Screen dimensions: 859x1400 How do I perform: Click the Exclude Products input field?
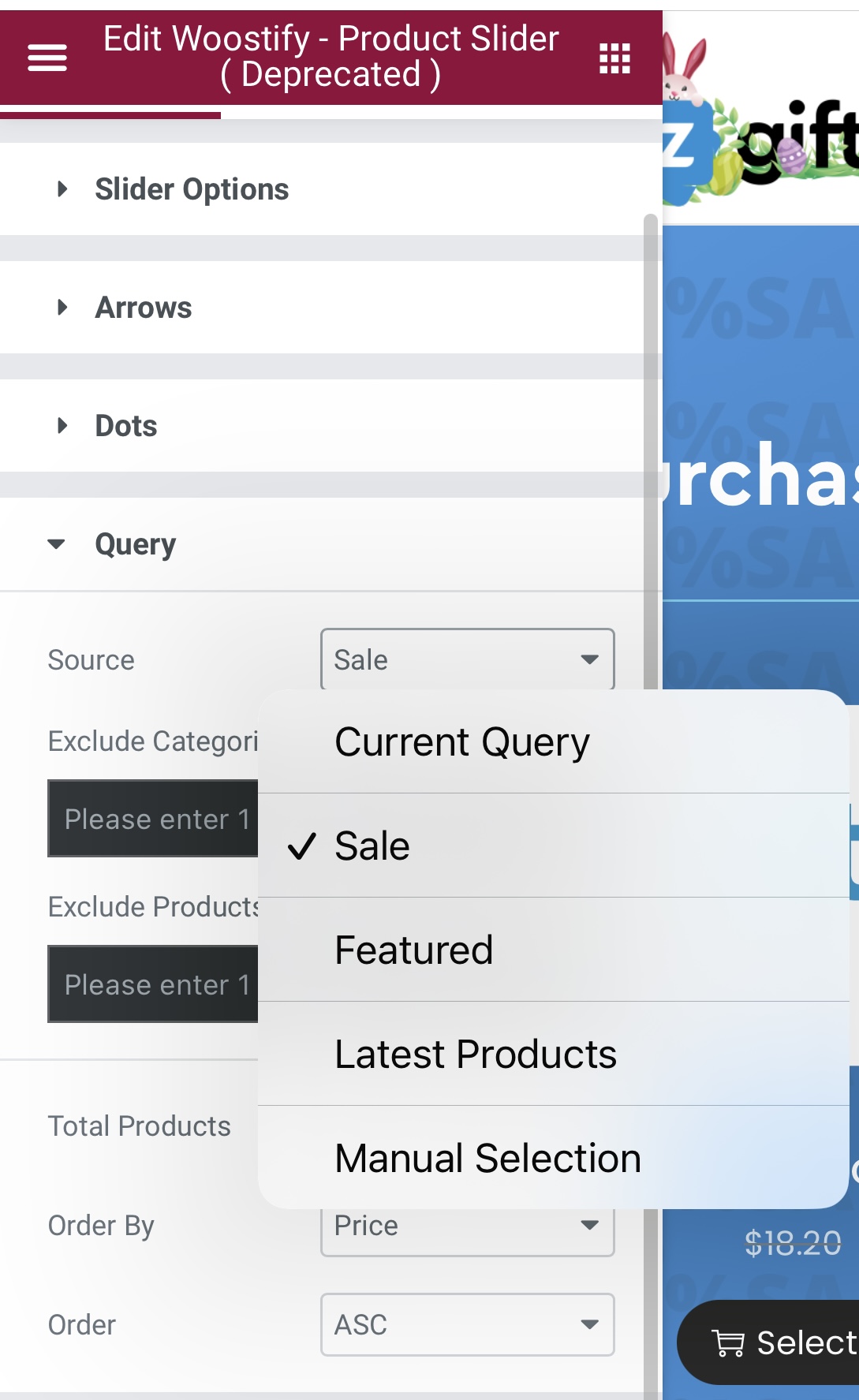click(153, 984)
